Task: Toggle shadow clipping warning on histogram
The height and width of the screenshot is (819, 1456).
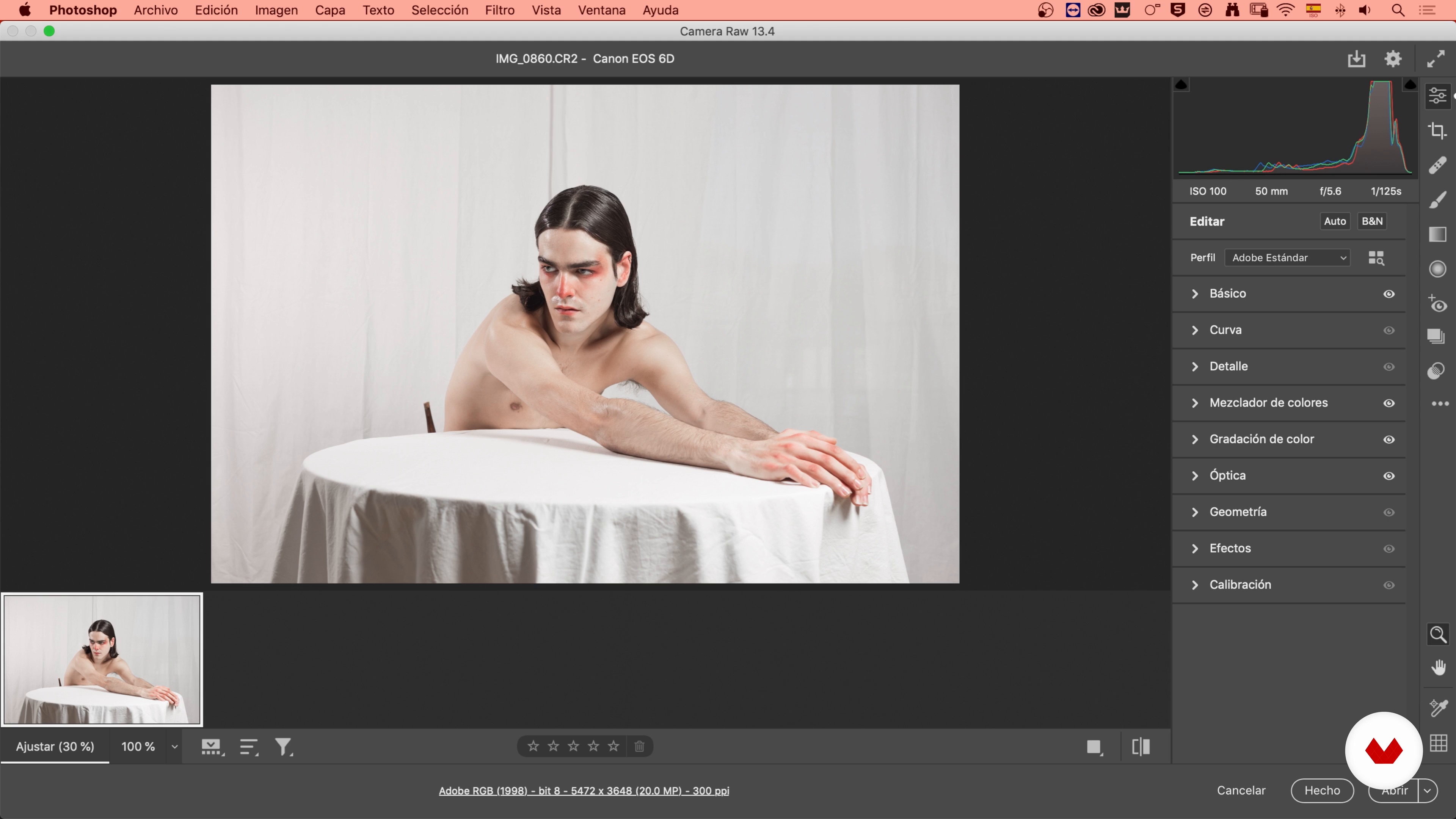Action: coord(1181,85)
